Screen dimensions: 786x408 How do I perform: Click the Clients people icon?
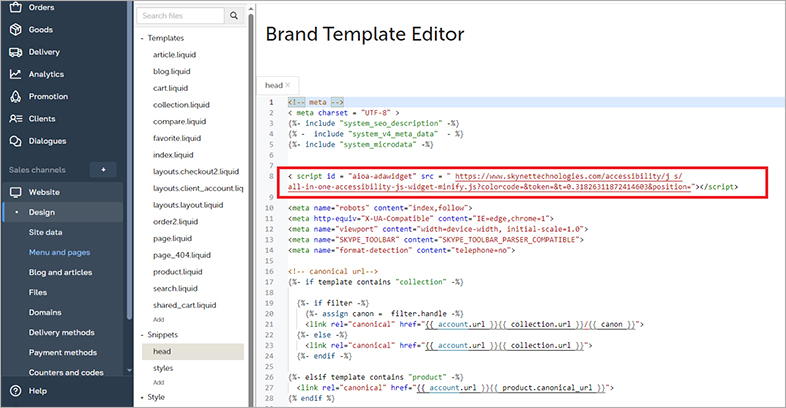[x=16, y=119]
